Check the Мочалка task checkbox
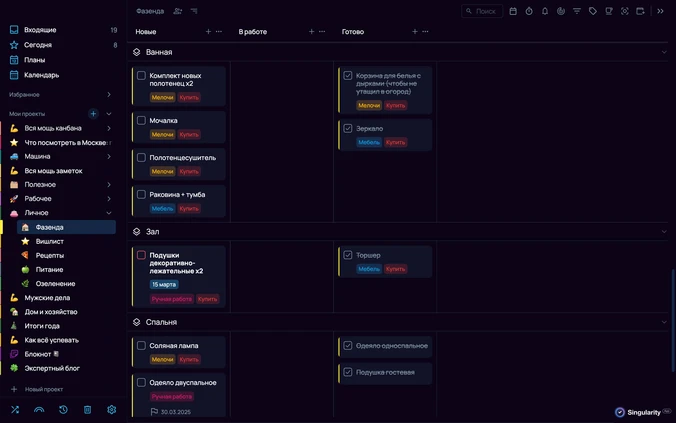 click(x=141, y=120)
